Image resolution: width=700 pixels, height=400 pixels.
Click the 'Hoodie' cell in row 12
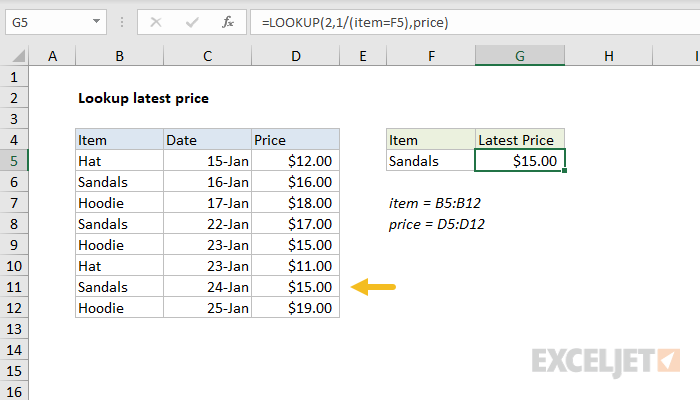[119, 308]
